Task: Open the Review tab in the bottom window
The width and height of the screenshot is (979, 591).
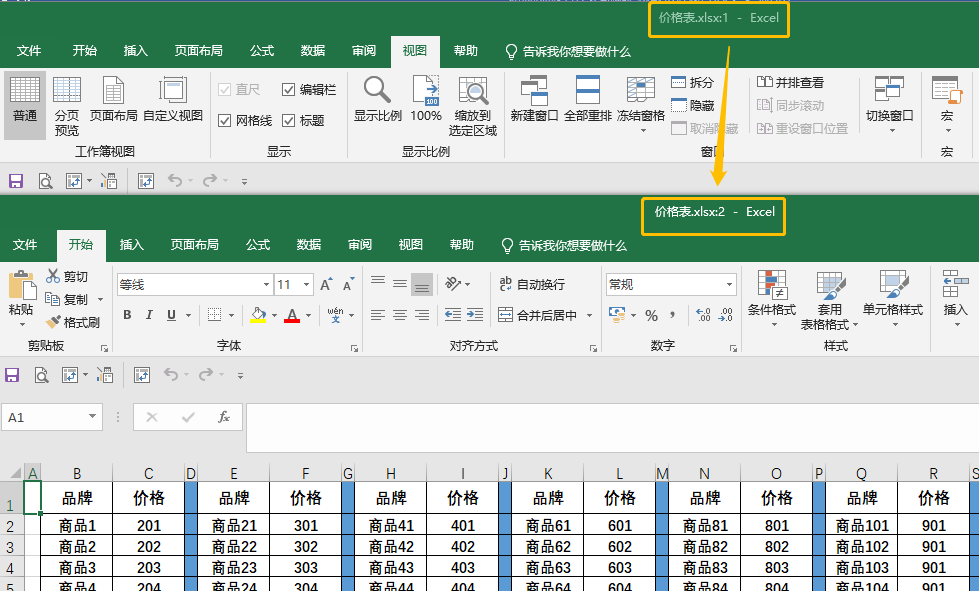Action: click(360, 245)
